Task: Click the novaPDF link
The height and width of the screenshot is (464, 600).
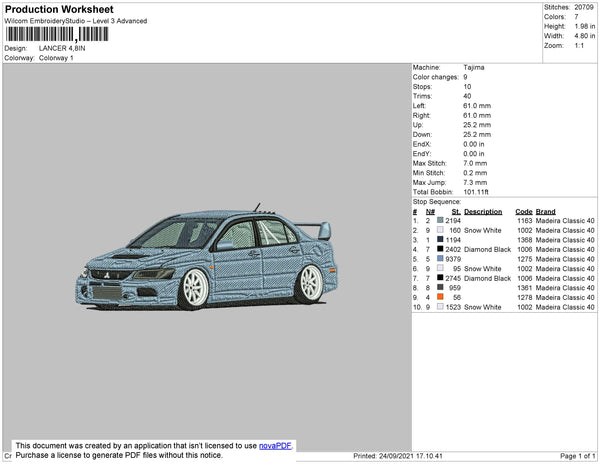Action: (276, 446)
